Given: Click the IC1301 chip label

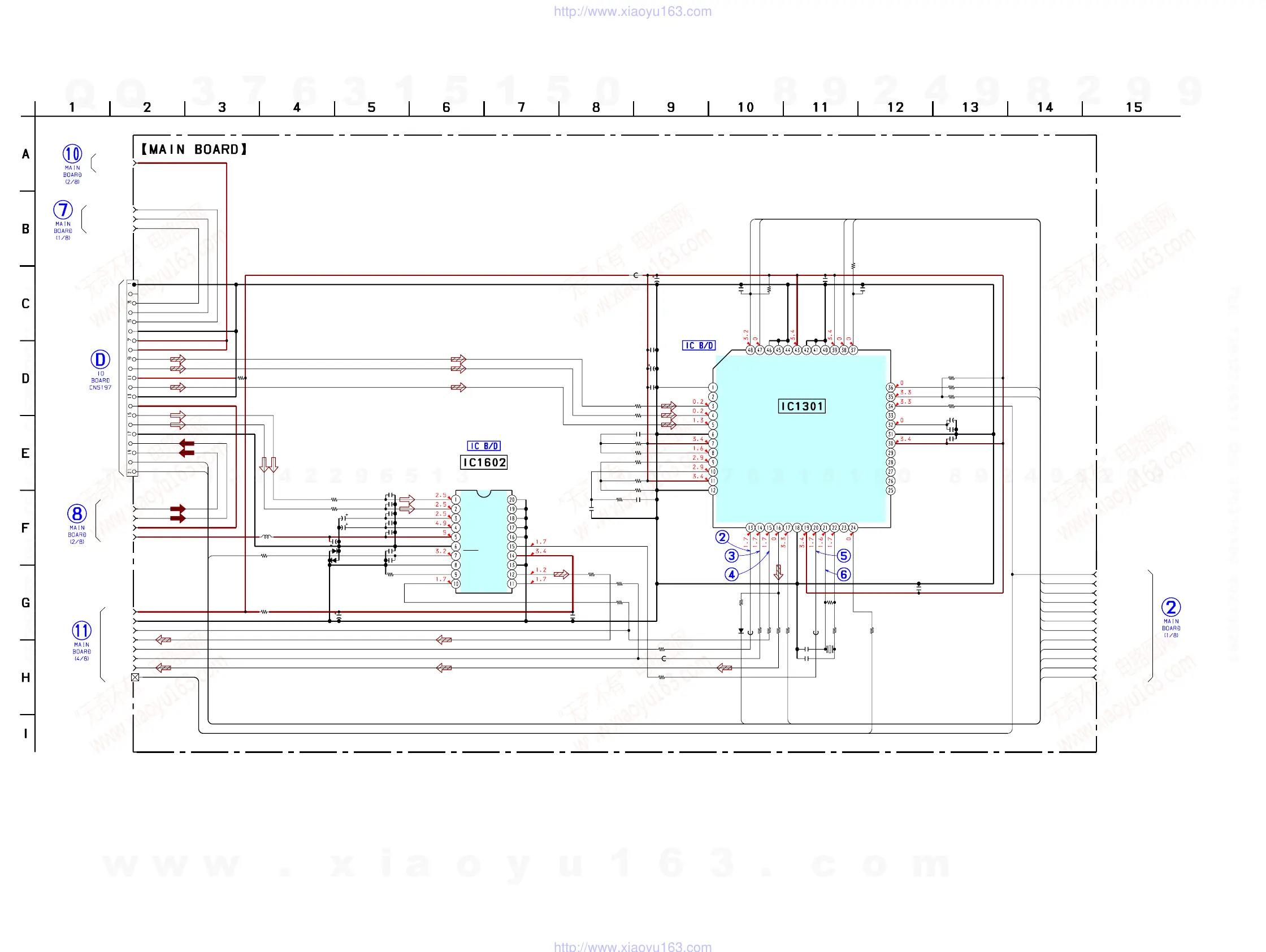Looking at the screenshot, I should click(x=802, y=406).
